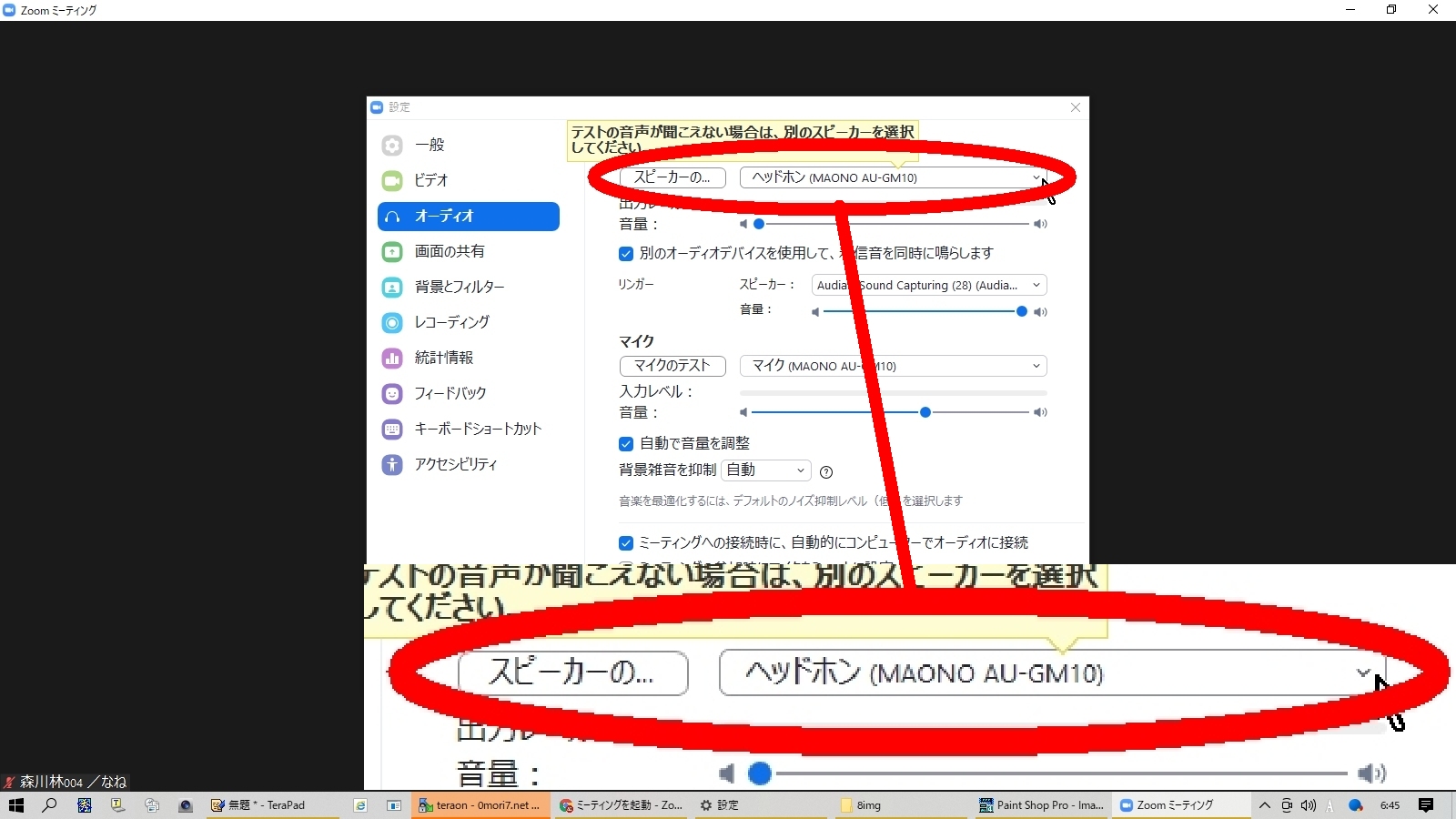The width and height of the screenshot is (1456, 819).
Task: Click the loud speaker icon beside ringer volume
Action: (1040, 312)
